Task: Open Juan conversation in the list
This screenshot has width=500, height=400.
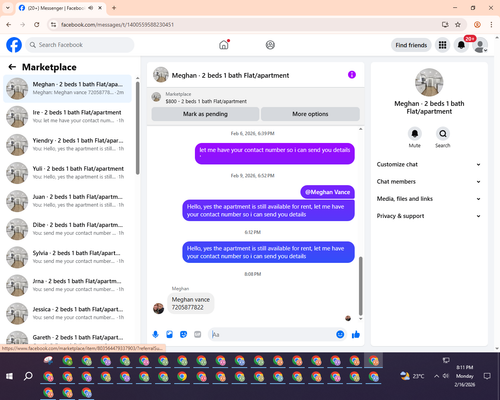Action: coord(67,201)
